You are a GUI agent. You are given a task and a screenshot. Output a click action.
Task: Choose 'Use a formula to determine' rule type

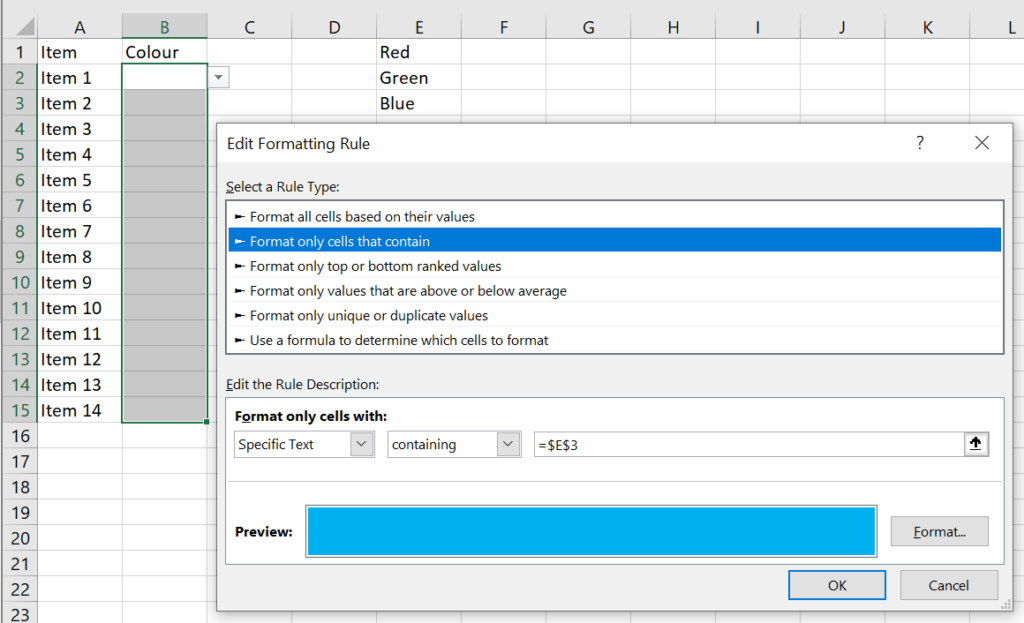click(x=399, y=340)
